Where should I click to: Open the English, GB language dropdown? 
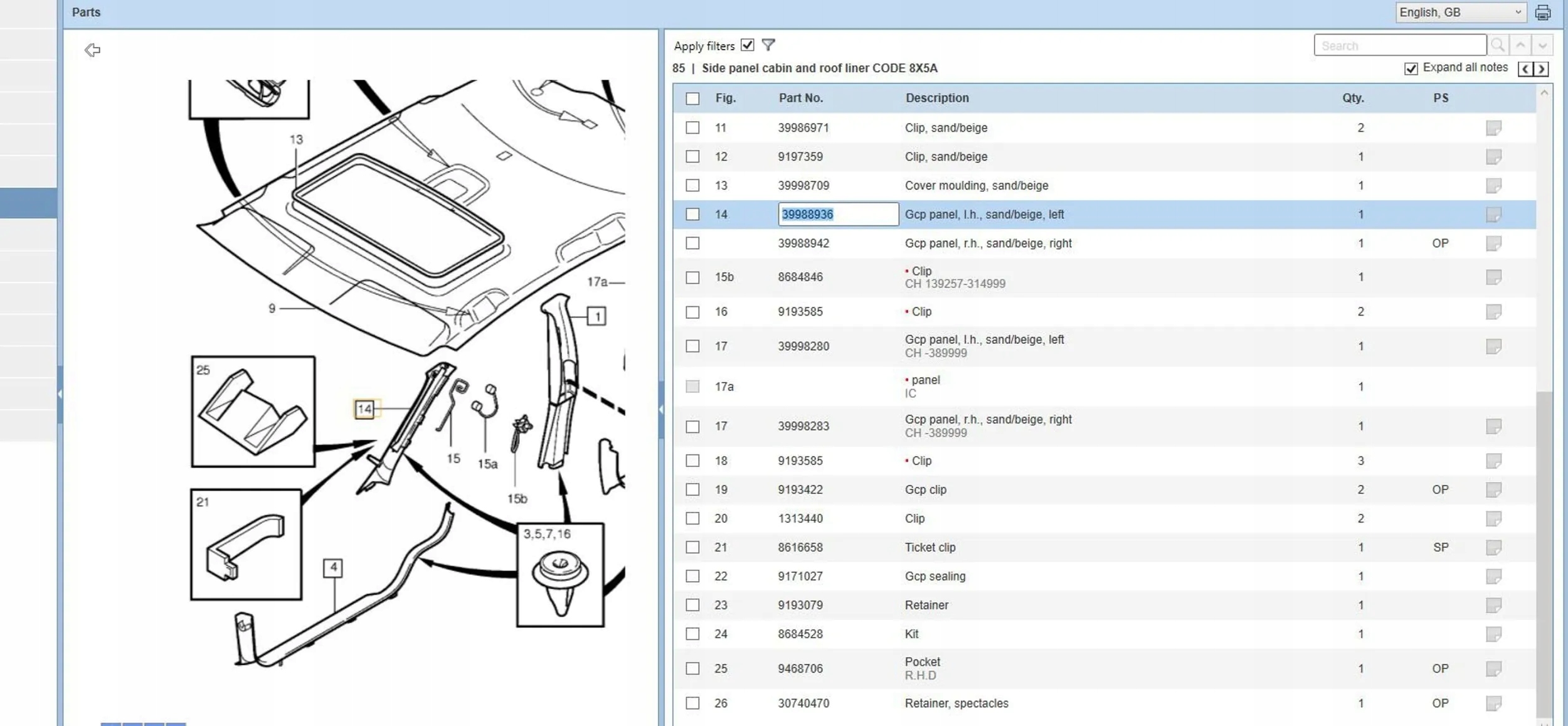coord(1461,13)
